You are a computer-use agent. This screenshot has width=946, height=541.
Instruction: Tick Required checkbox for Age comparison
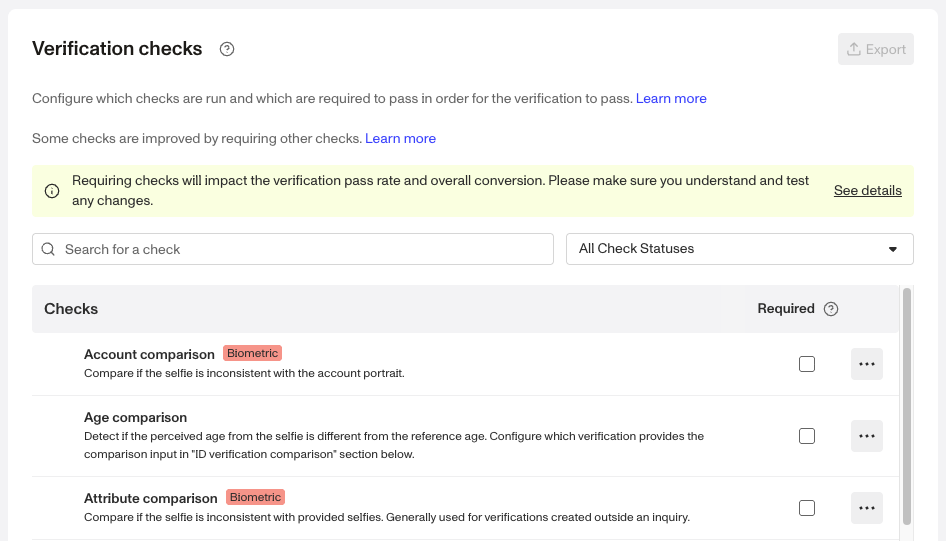pyautogui.click(x=807, y=436)
